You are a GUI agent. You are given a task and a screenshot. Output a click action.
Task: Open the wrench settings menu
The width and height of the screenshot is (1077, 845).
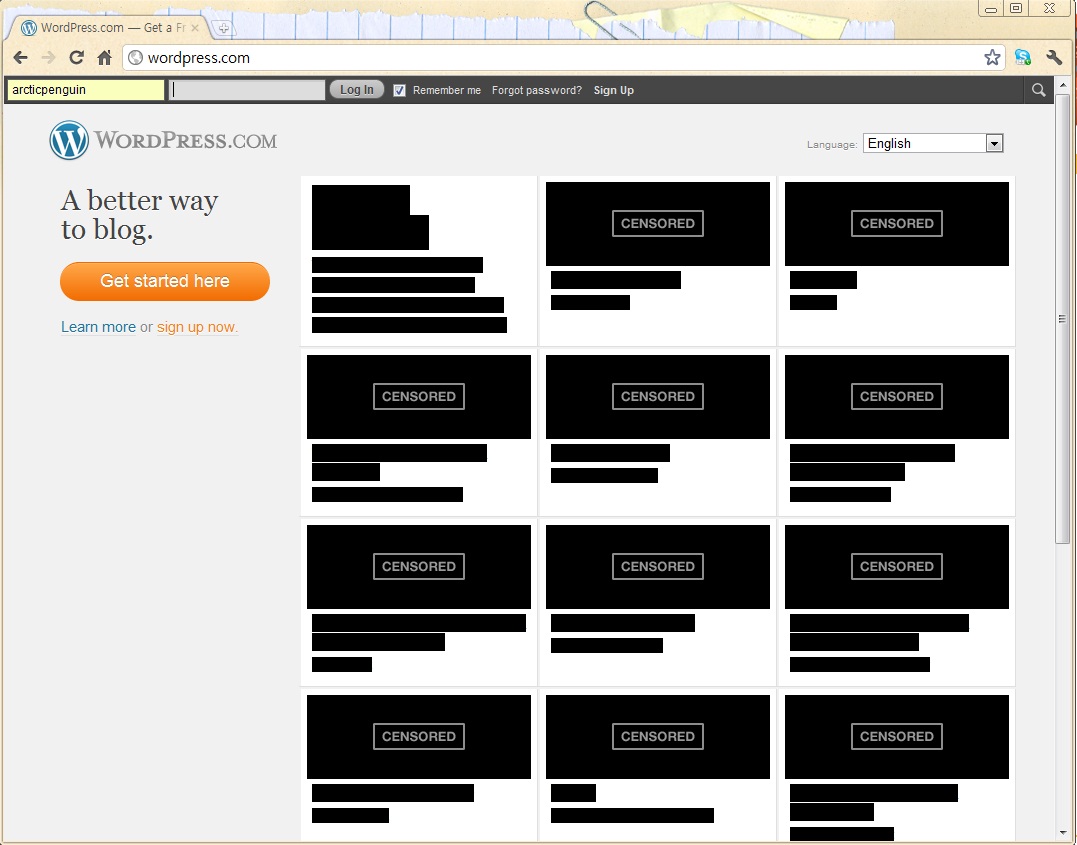tap(1054, 58)
